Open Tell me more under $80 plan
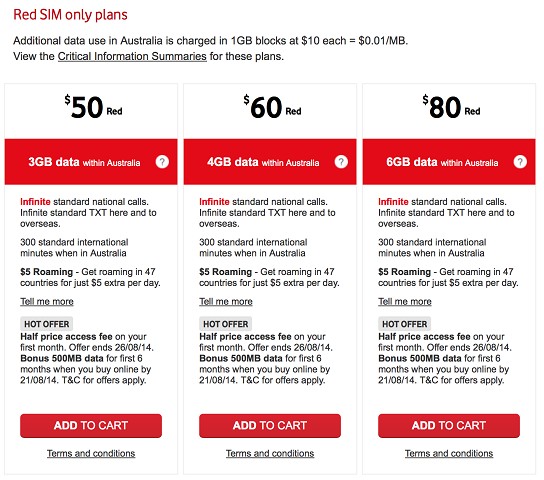 click(405, 301)
